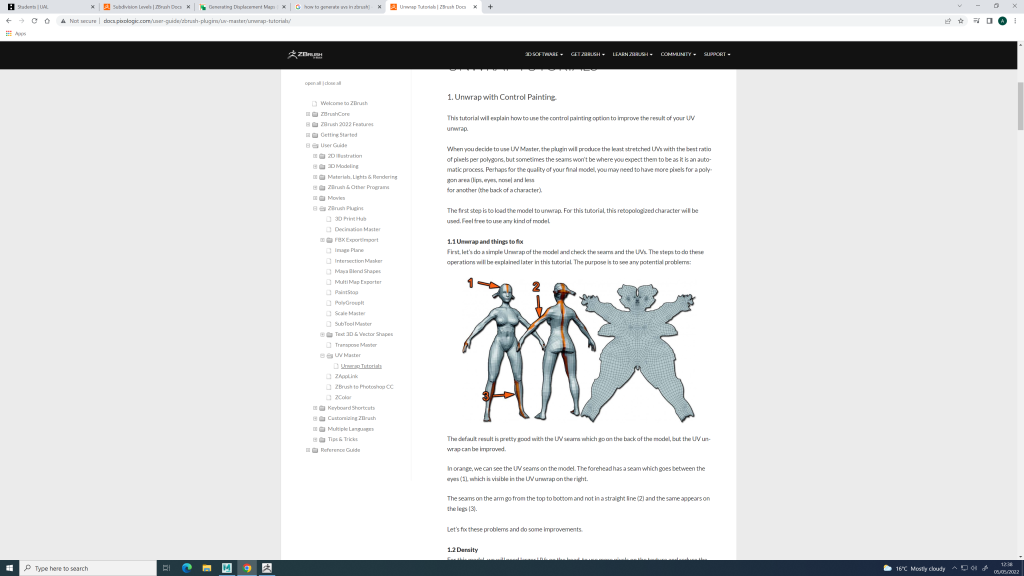Go back using browser back arrow
Image resolution: width=1024 pixels, height=576 pixels.
pos(8,21)
